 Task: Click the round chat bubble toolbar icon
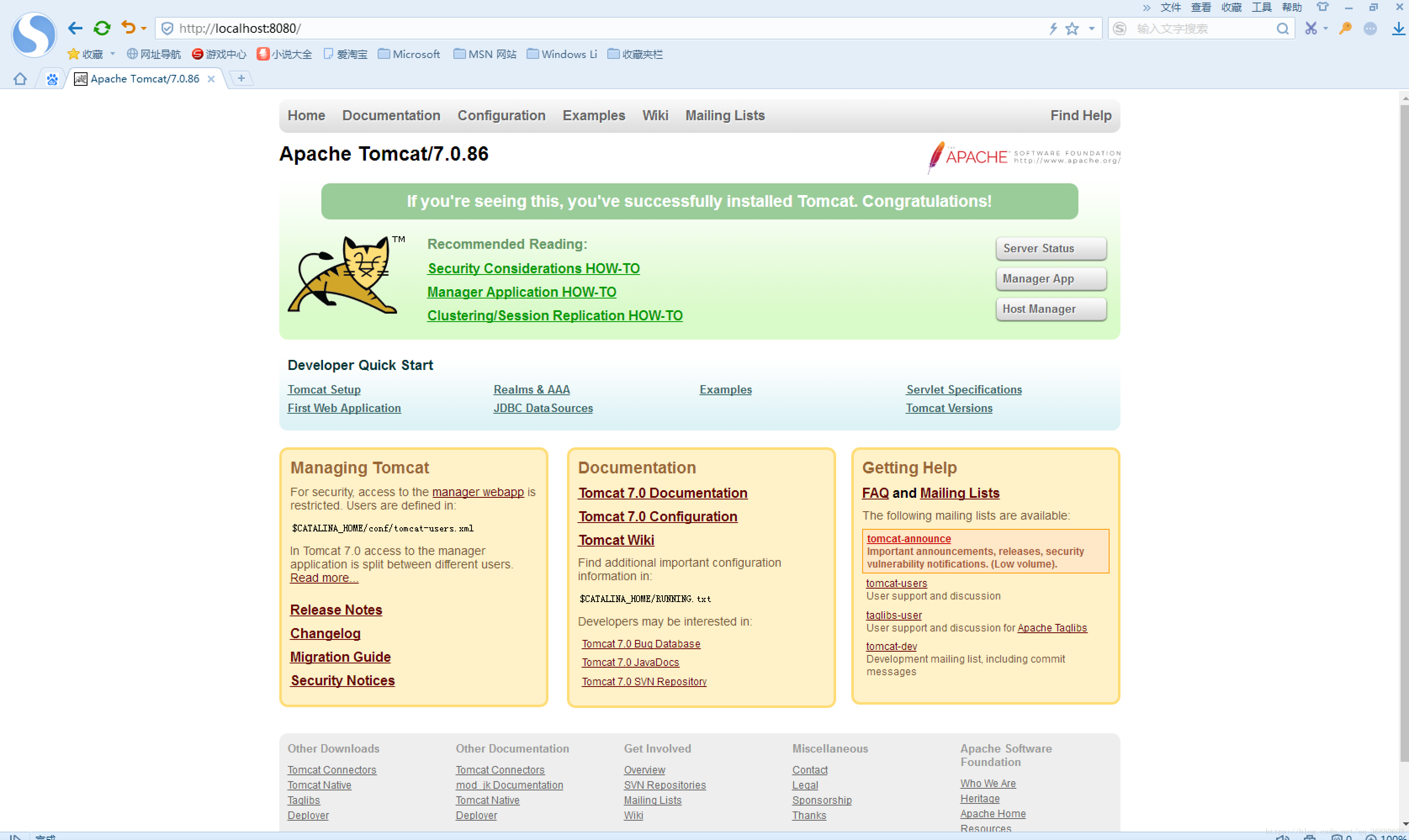tap(1370, 28)
